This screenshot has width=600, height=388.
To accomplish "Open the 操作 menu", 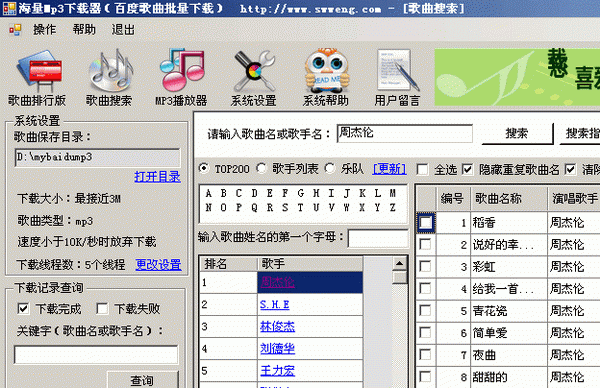I will pos(44,29).
